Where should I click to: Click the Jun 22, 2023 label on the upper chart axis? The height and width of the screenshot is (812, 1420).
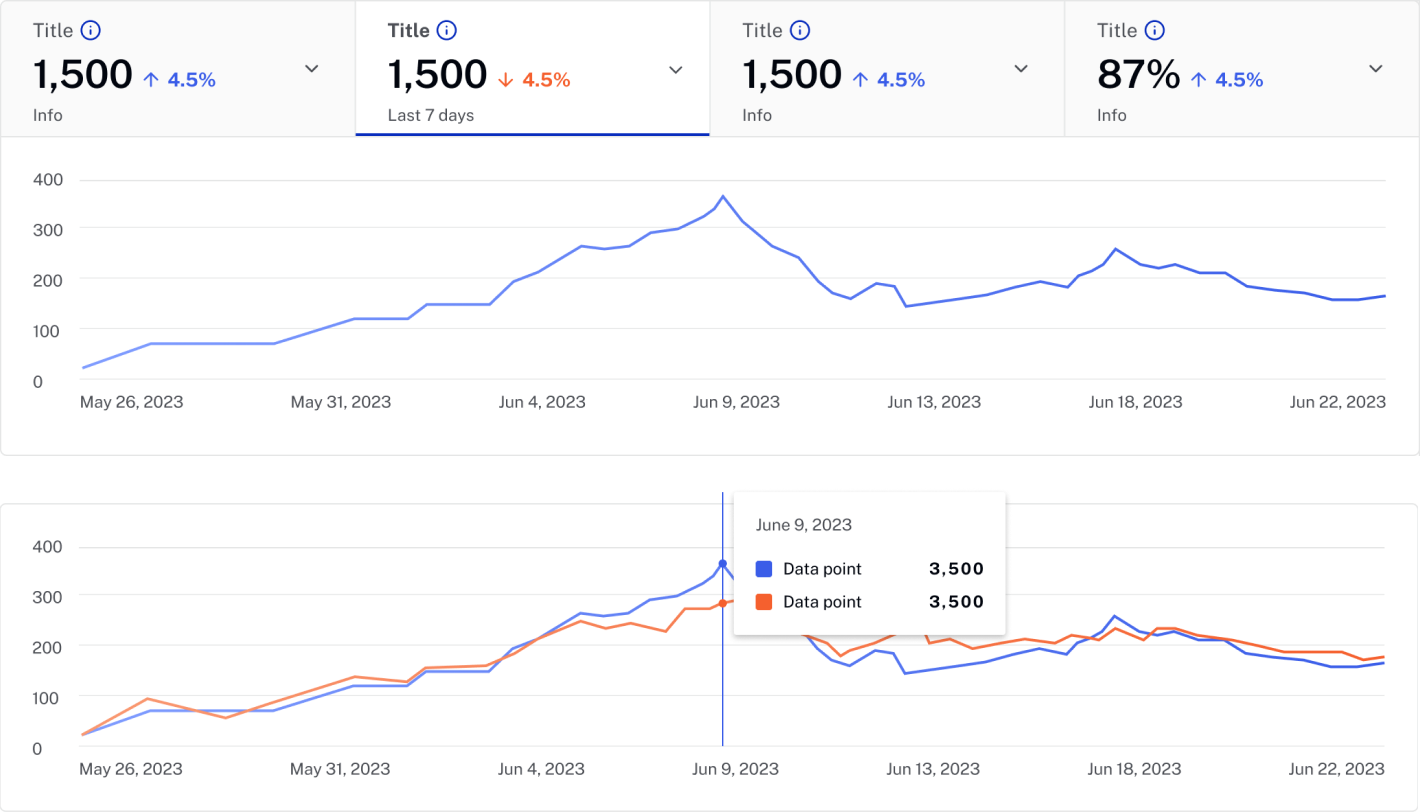(1338, 402)
